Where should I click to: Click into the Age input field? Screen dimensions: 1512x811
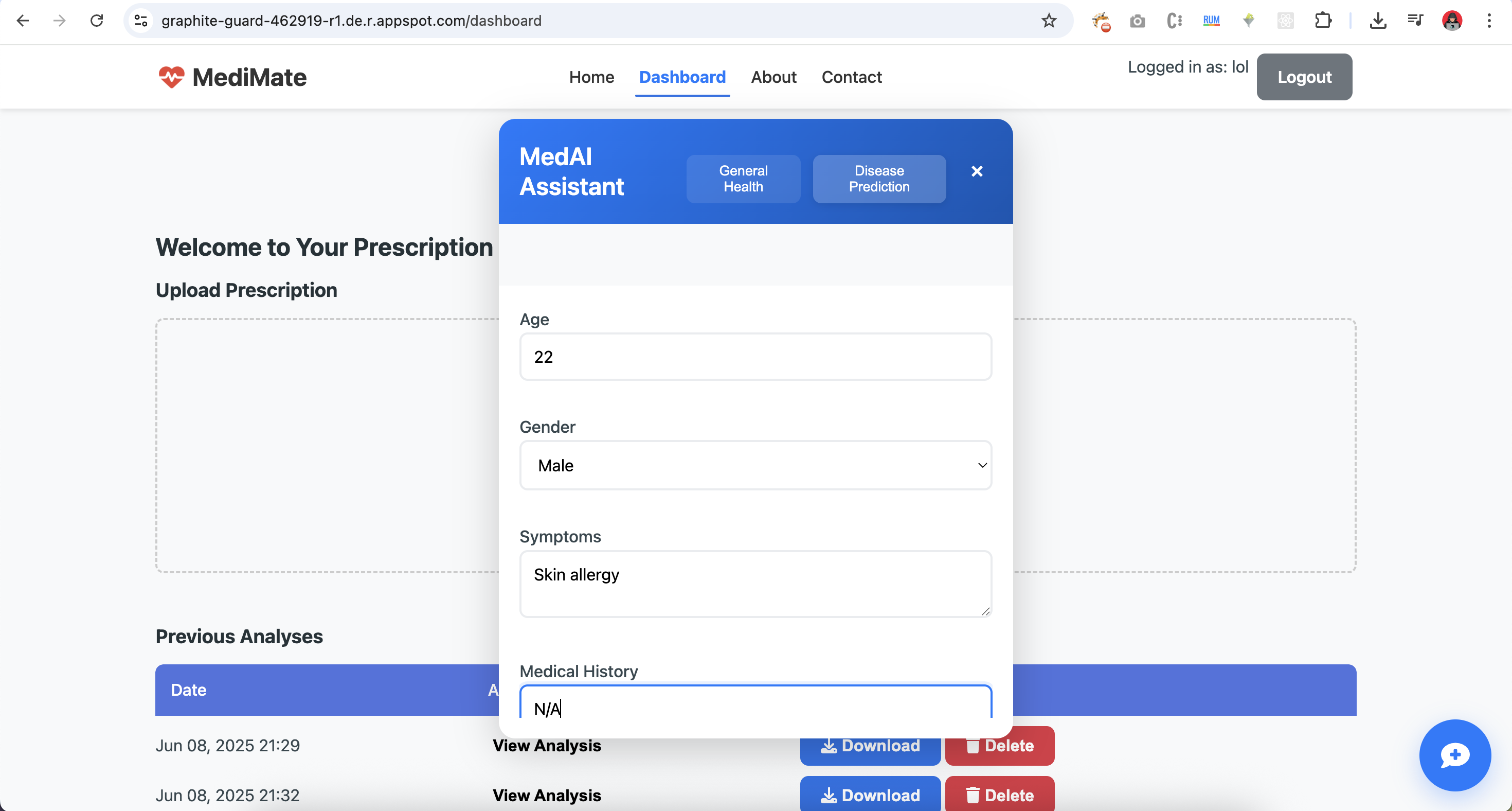(755, 357)
